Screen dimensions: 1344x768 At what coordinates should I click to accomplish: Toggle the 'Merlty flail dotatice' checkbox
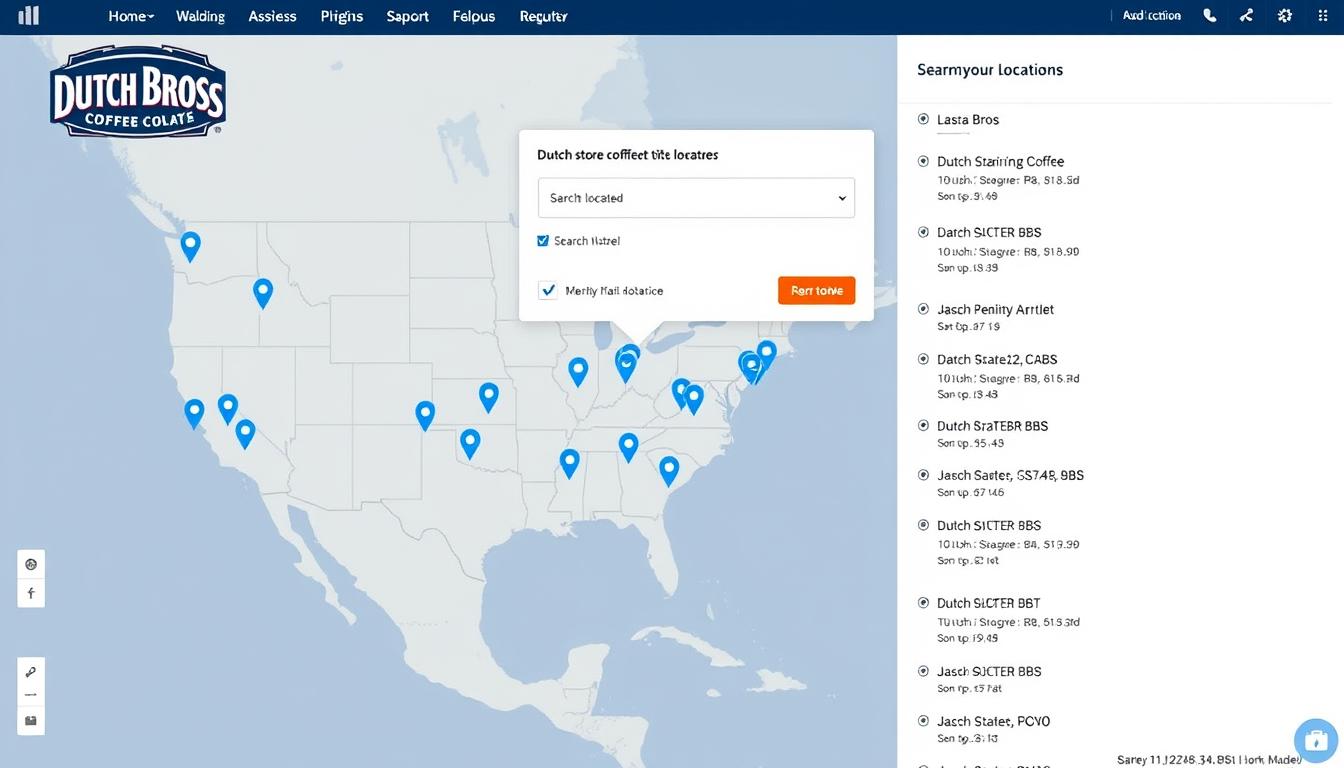pos(547,290)
